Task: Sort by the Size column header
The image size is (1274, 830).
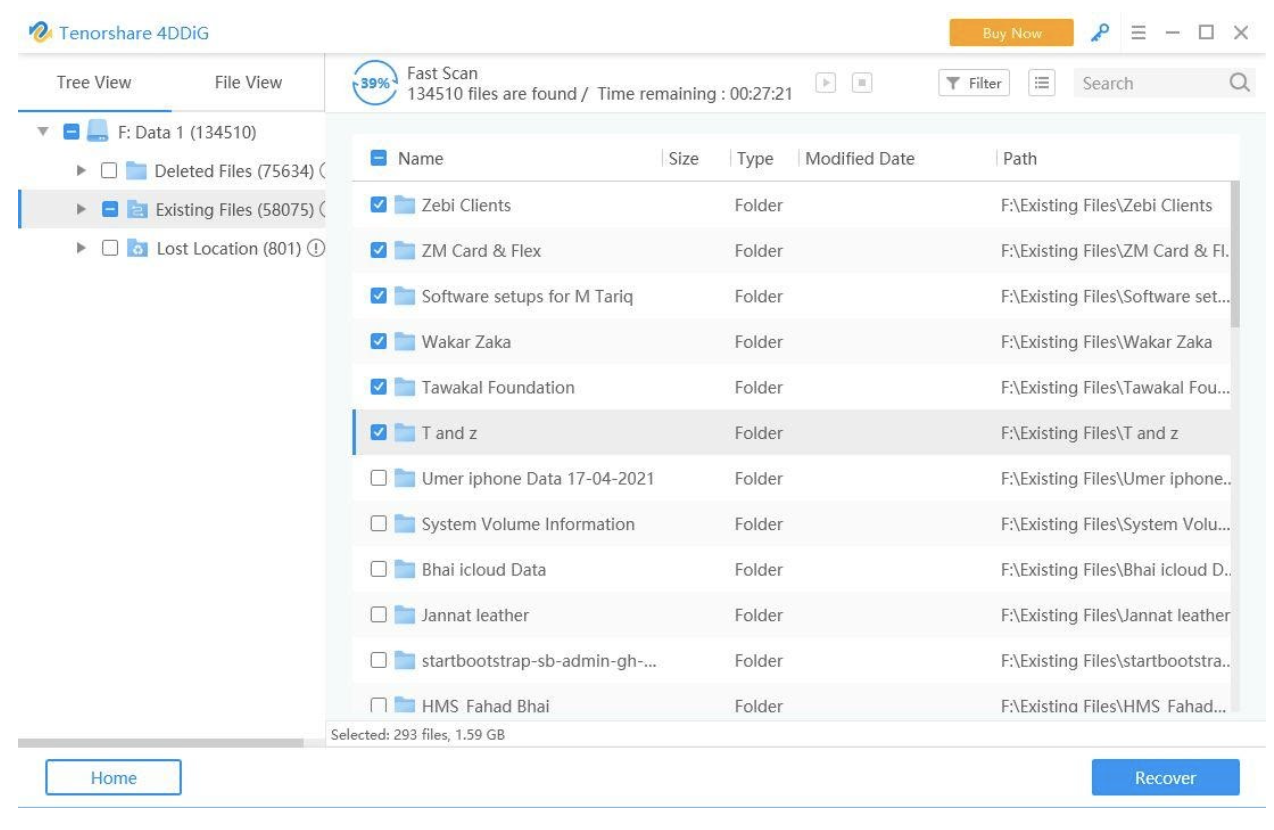Action: [x=683, y=158]
